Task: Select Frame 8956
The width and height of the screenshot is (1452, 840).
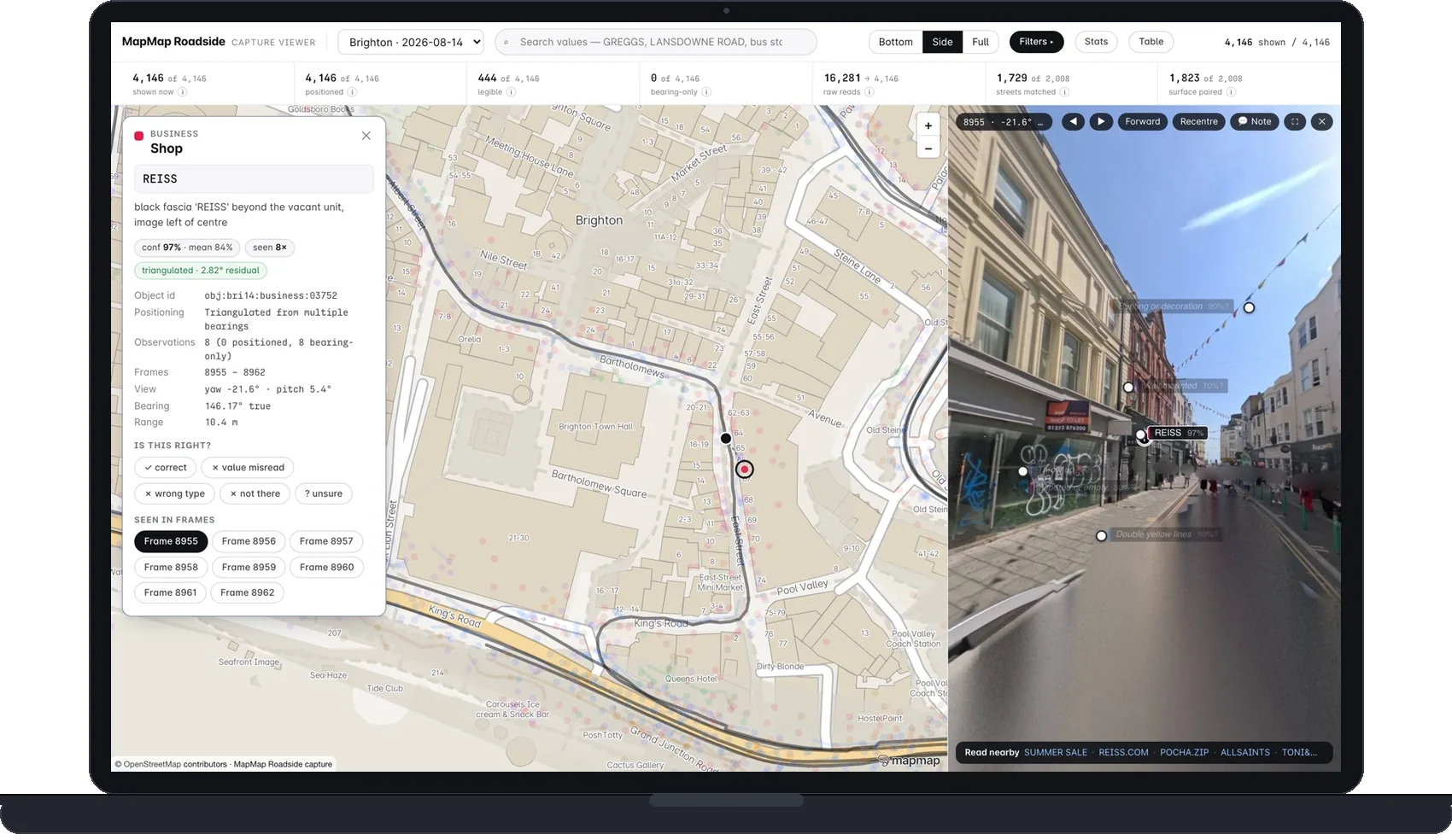Action: (x=249, y=541)
